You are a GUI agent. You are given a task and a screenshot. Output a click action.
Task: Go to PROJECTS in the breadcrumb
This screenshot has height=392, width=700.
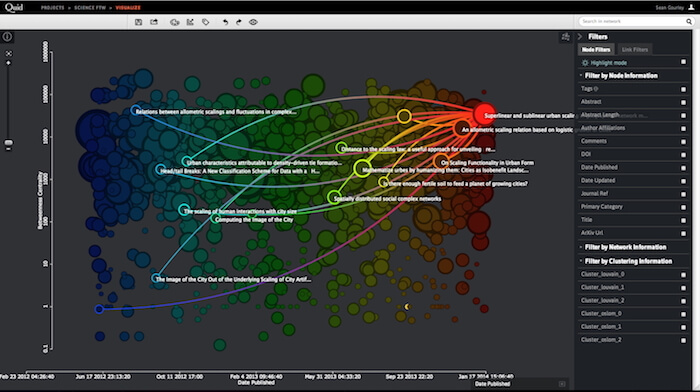pos(53,8)
